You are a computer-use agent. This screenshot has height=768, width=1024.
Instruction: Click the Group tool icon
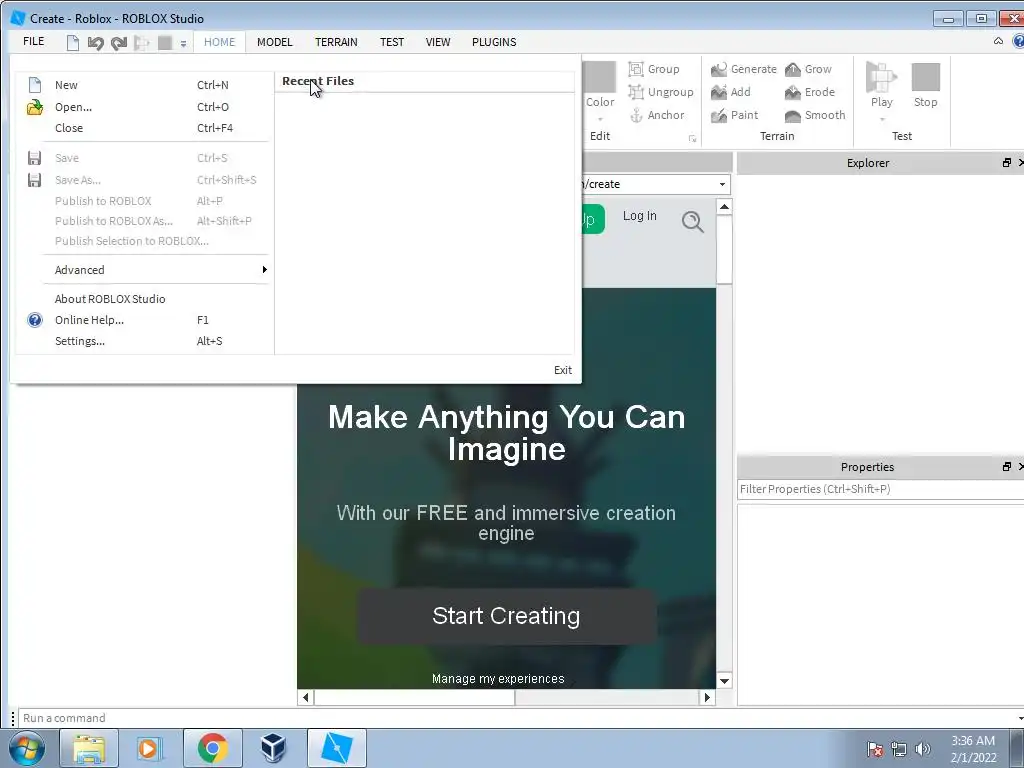(636, 69)
